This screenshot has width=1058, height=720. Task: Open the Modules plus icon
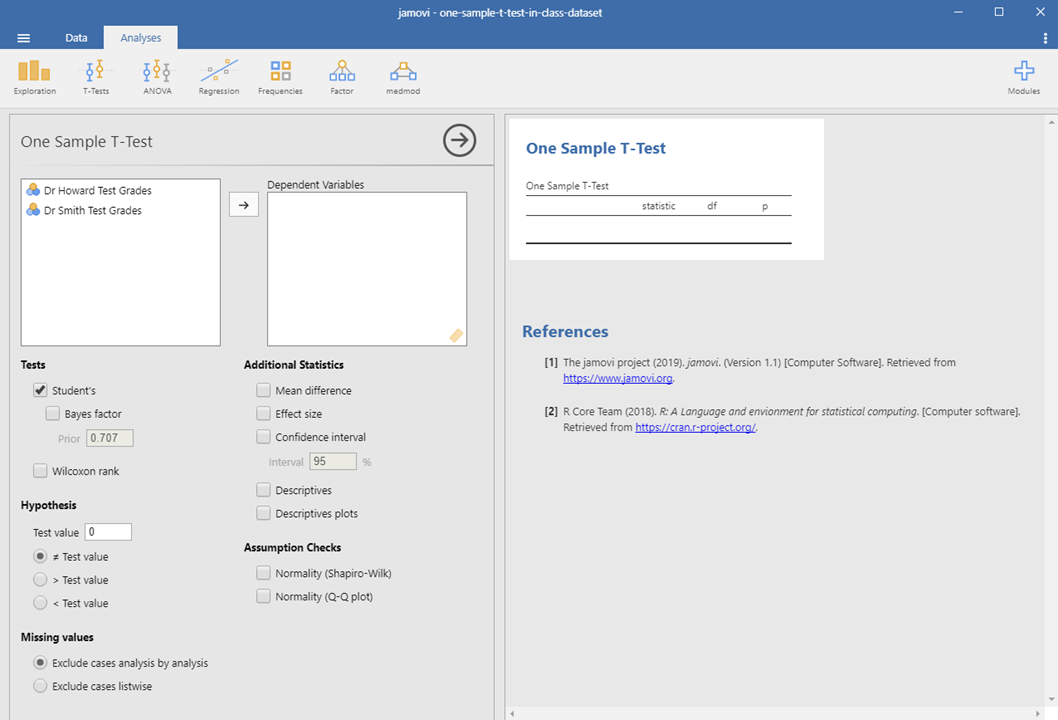[x=1023, y=77]
